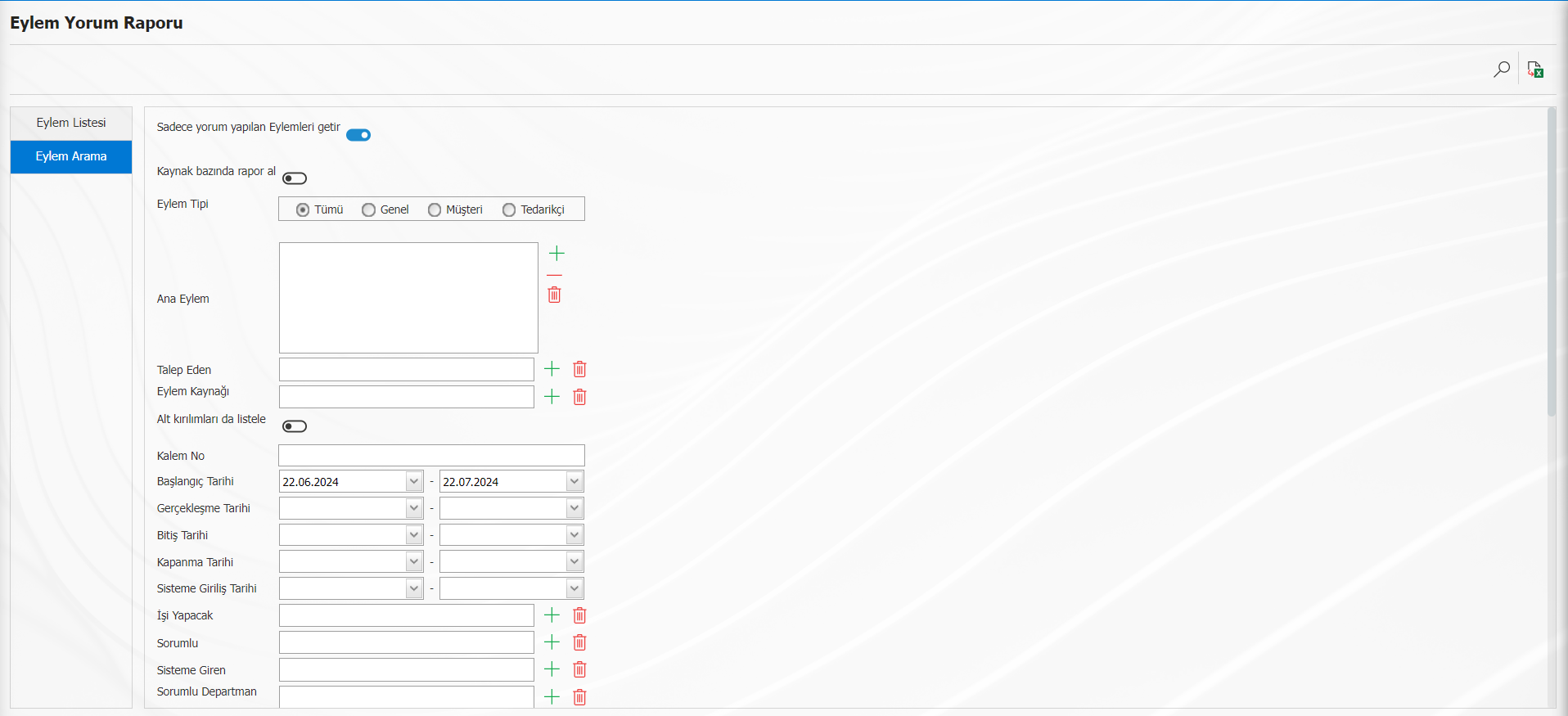Image resolution: width=1568 pixels, height=716 pixels.
Task: Delete Talep Eden with trash icon
Action: (579, 369)
